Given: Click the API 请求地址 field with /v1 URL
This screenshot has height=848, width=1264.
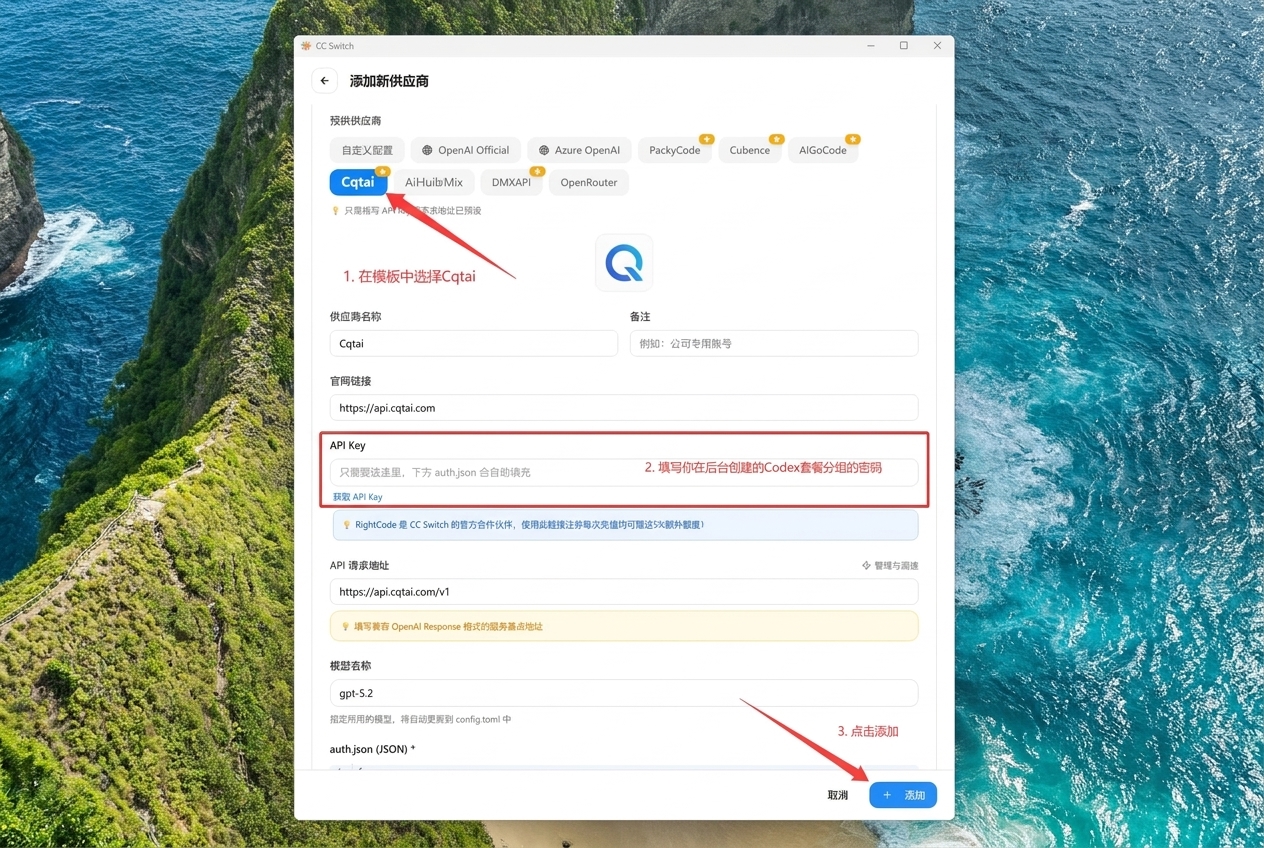Looking at the screenshot, I should [x=624, y=592].
